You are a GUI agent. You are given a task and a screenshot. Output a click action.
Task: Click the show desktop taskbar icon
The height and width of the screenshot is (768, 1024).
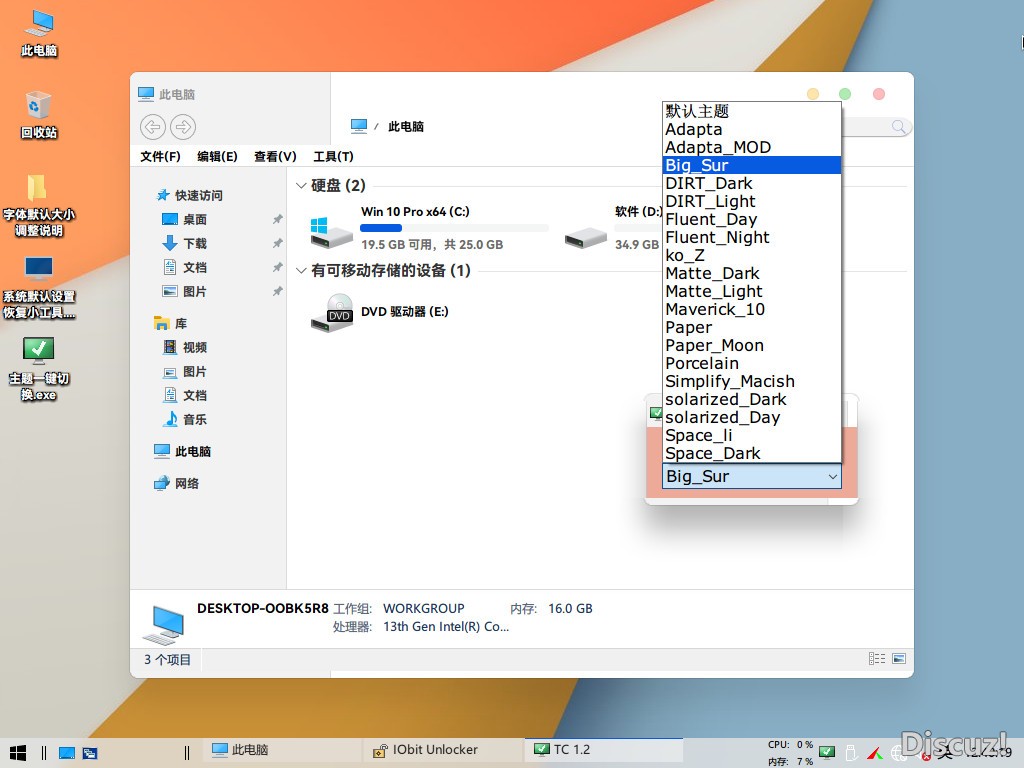(x=67, y=752)
